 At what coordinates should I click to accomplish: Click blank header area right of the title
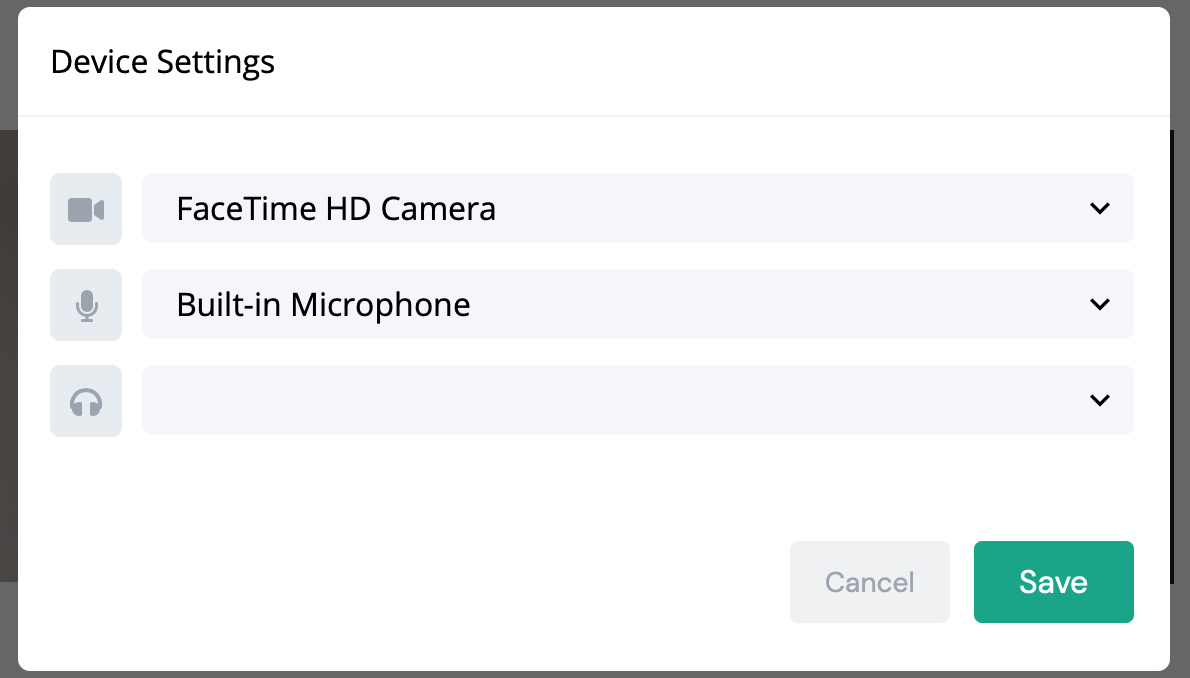coord(700,62)
